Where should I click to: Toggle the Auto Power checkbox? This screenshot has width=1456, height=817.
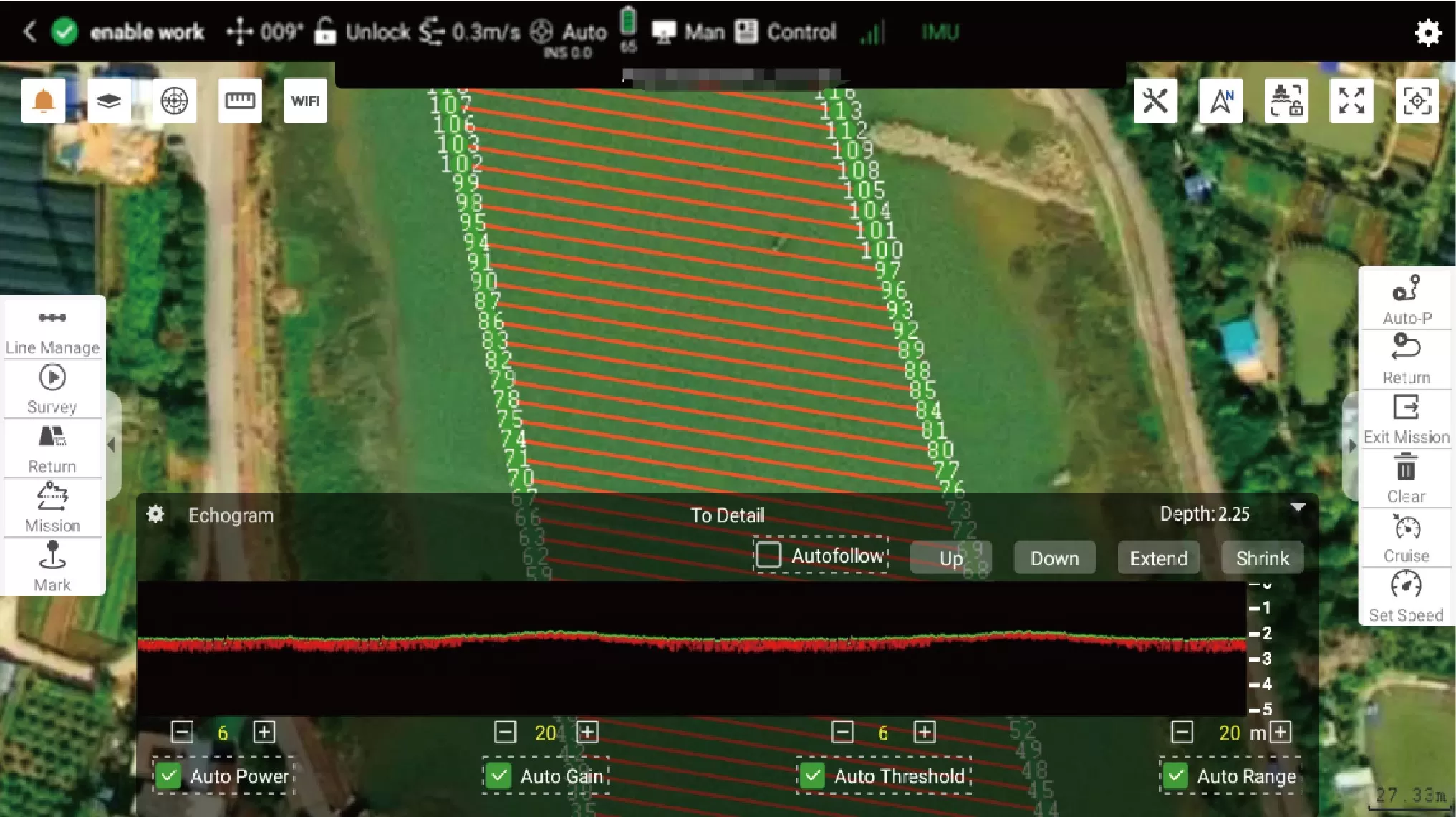click(x=169, y=775)
